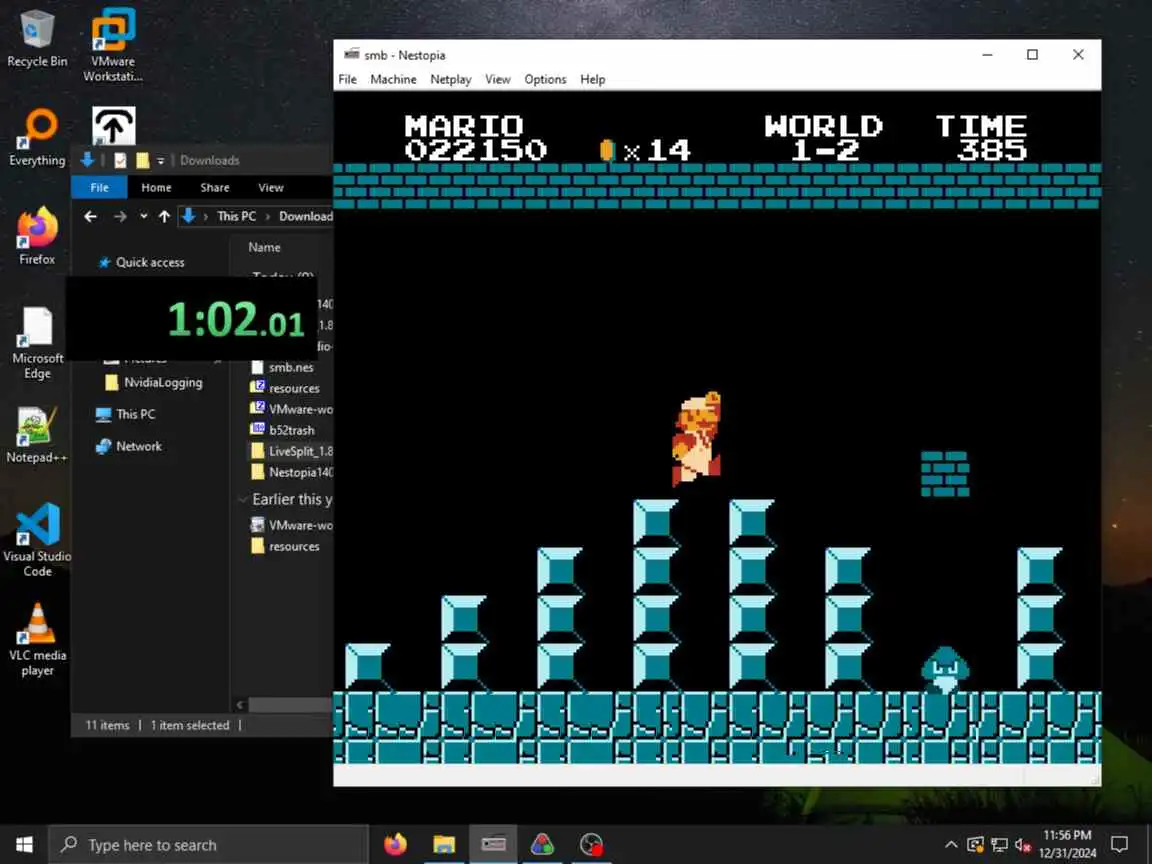This screenshot has height=864, width=1152.
Task: Click This PC in the address bar
Action: pos(237,216)
